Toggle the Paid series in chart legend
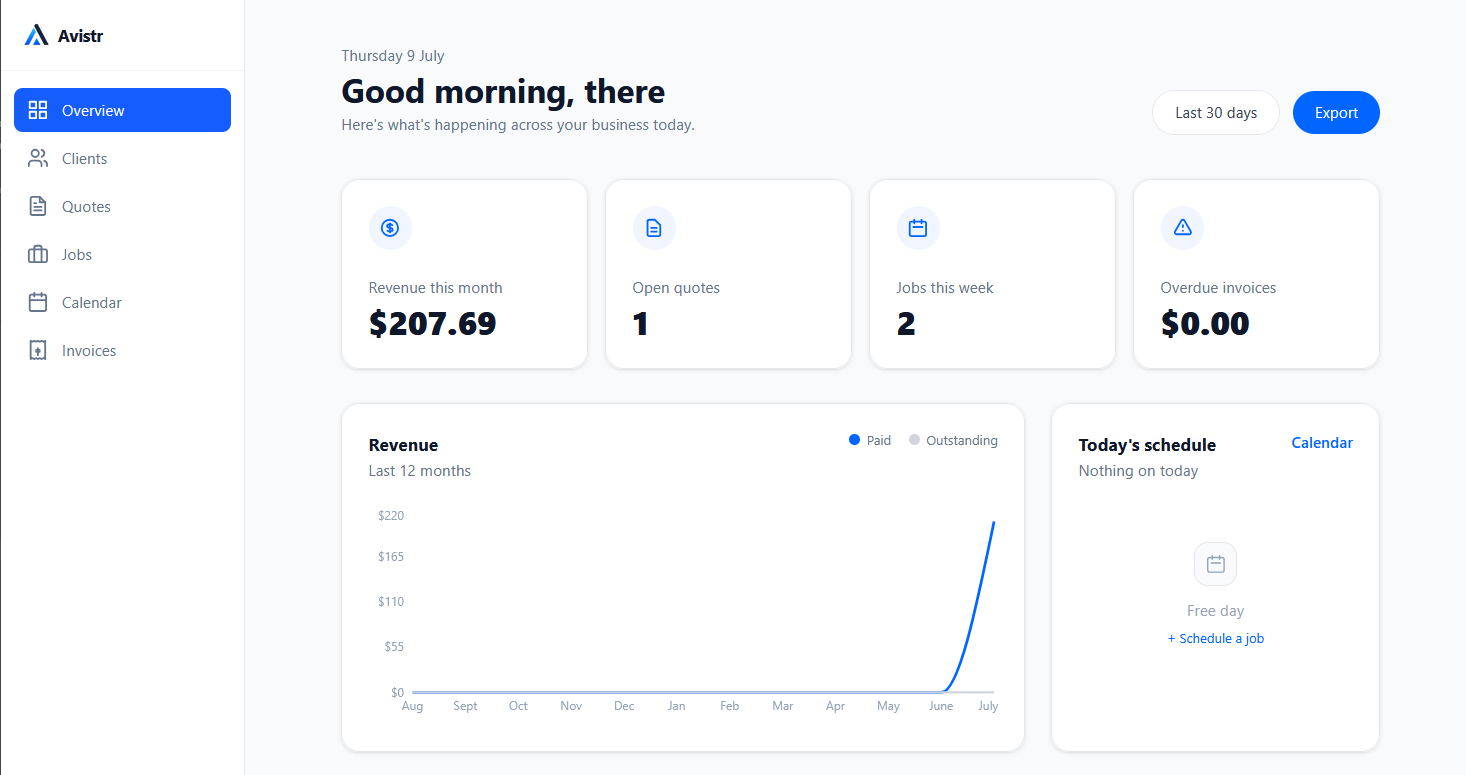Screen dimensions: 1466x775 [870, 440]
